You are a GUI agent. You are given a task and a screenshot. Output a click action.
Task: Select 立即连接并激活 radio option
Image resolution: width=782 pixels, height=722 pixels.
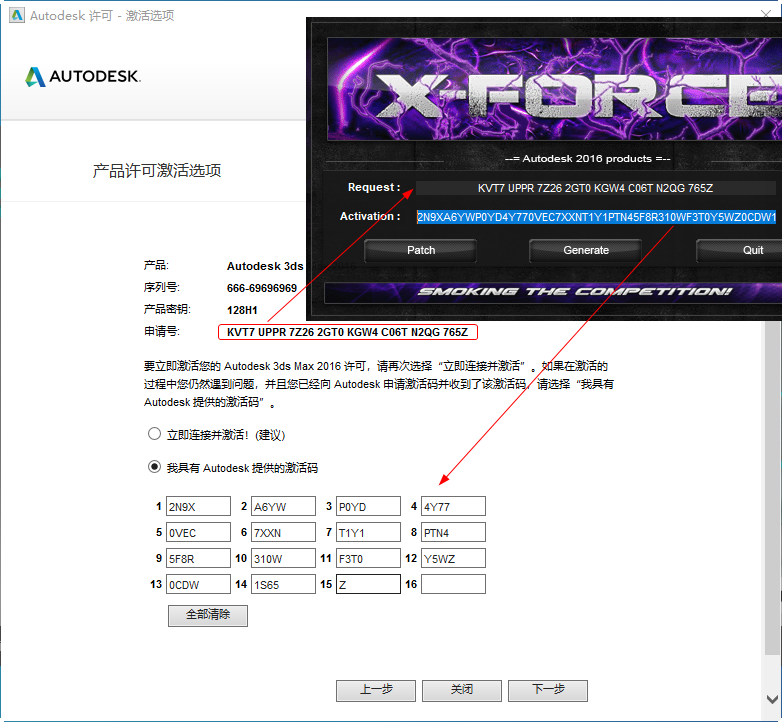pos(154,434)
